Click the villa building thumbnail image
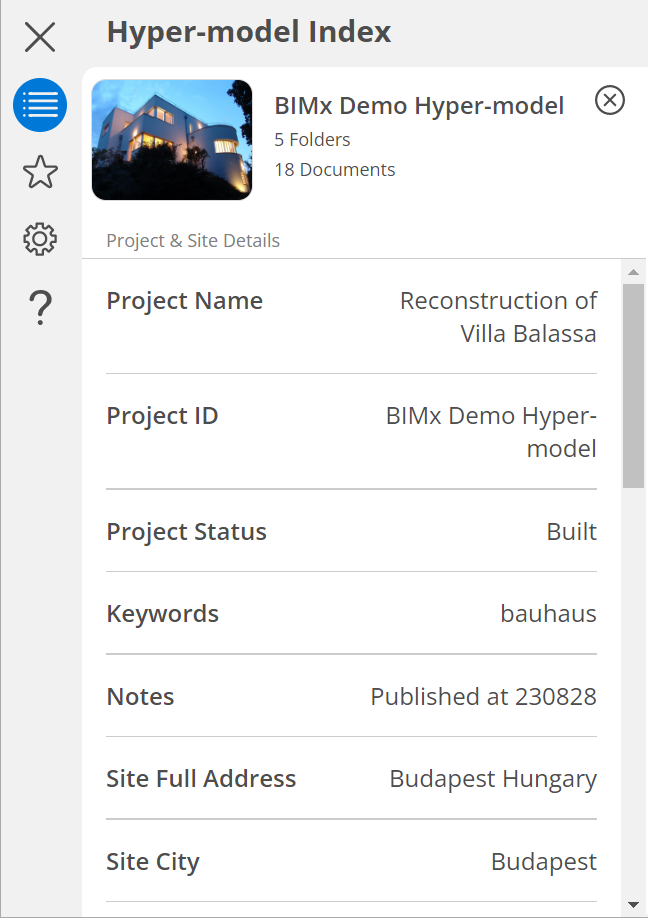The height and width of the screenshot is (918, 648). [x=172, y=140]
